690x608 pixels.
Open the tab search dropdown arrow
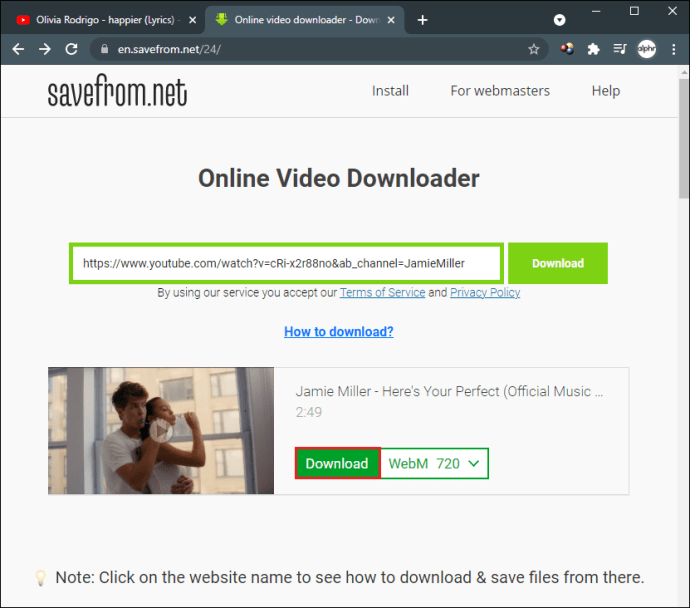pyautogui.click(x=559, y=20)
